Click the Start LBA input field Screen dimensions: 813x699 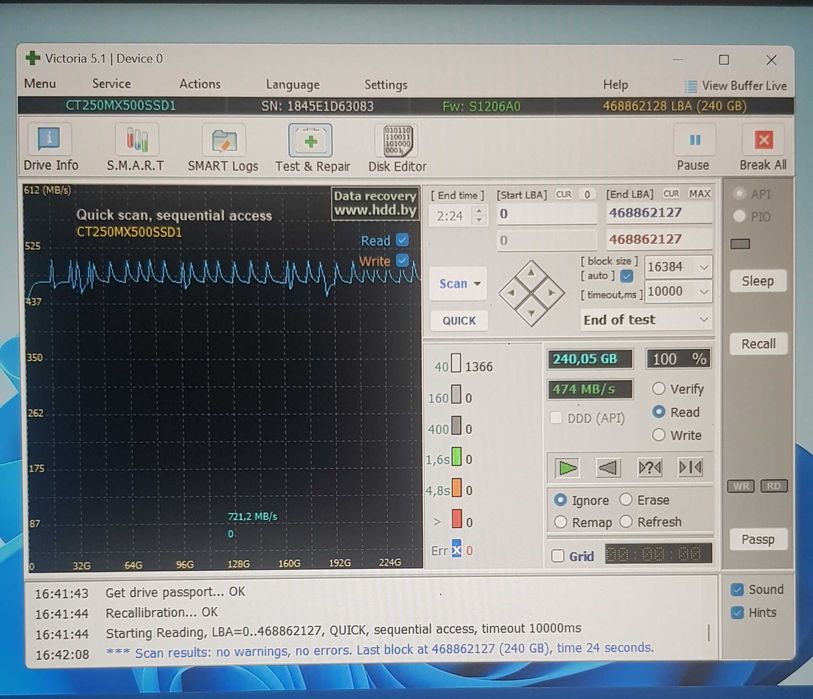tap(547, 214)
